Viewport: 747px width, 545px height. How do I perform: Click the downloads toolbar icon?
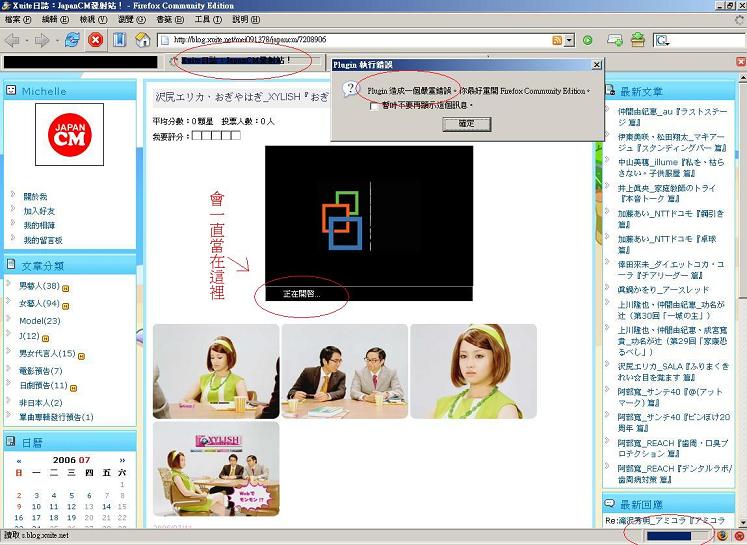(x=638, y=40)
